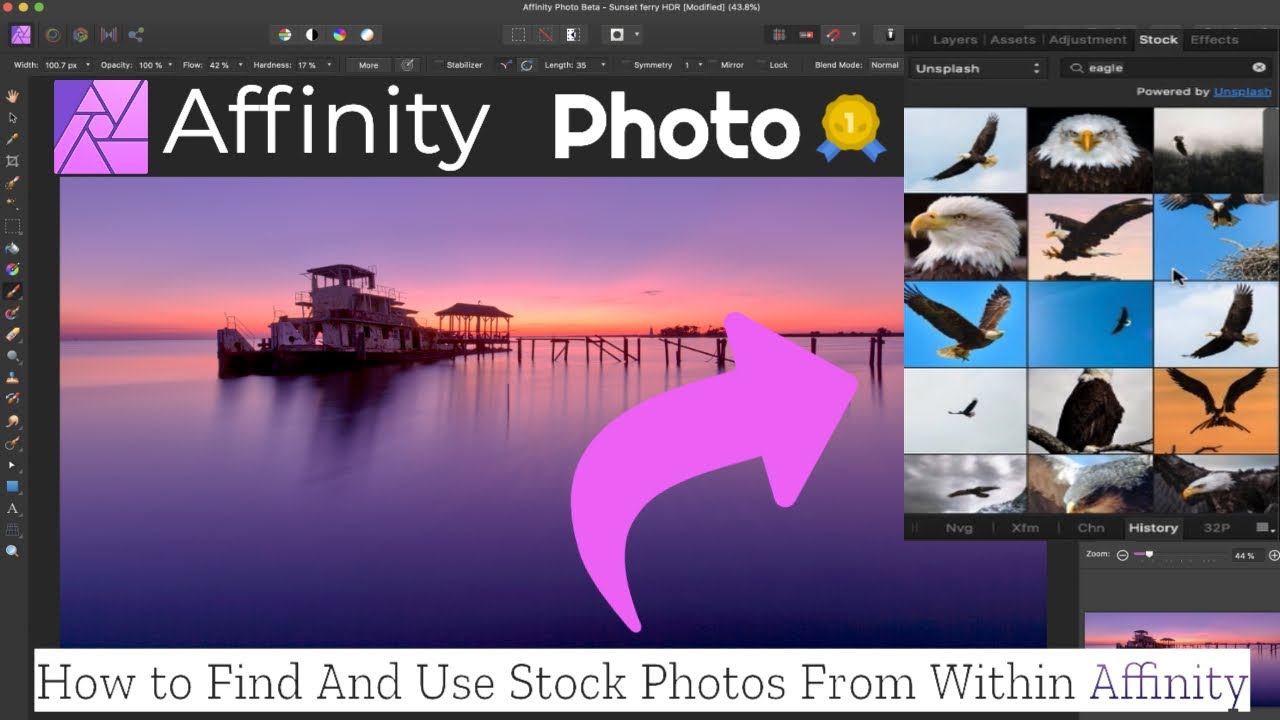This screenshot has height=720, width=1280.
Task: Select the Flood Fill bucket tool
Action: [13, 248]
